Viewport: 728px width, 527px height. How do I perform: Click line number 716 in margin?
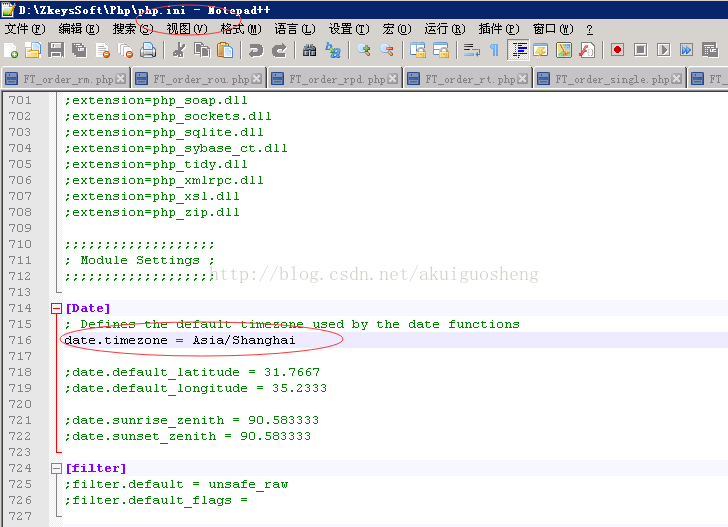click(x=20, y=340)
